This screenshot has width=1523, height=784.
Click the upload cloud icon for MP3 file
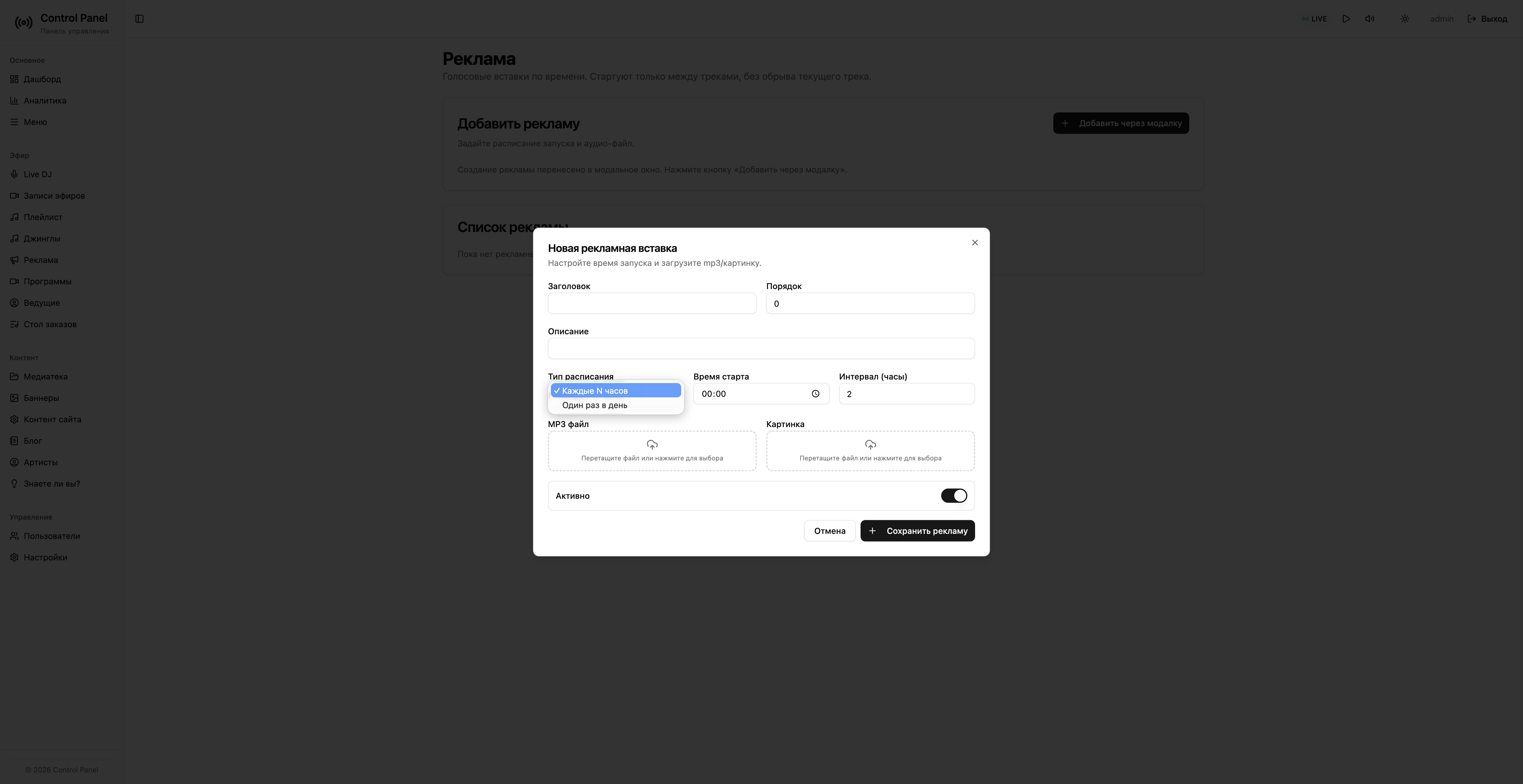pos(652,445)
